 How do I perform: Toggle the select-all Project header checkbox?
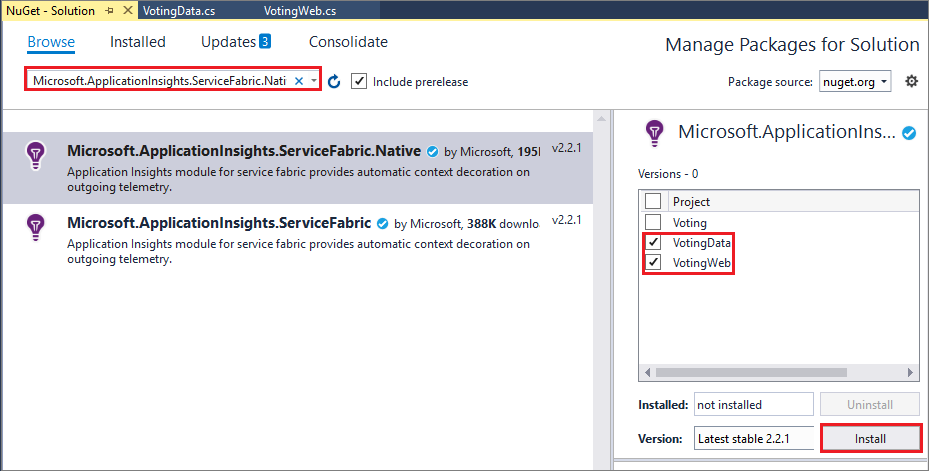coord(653,201)
